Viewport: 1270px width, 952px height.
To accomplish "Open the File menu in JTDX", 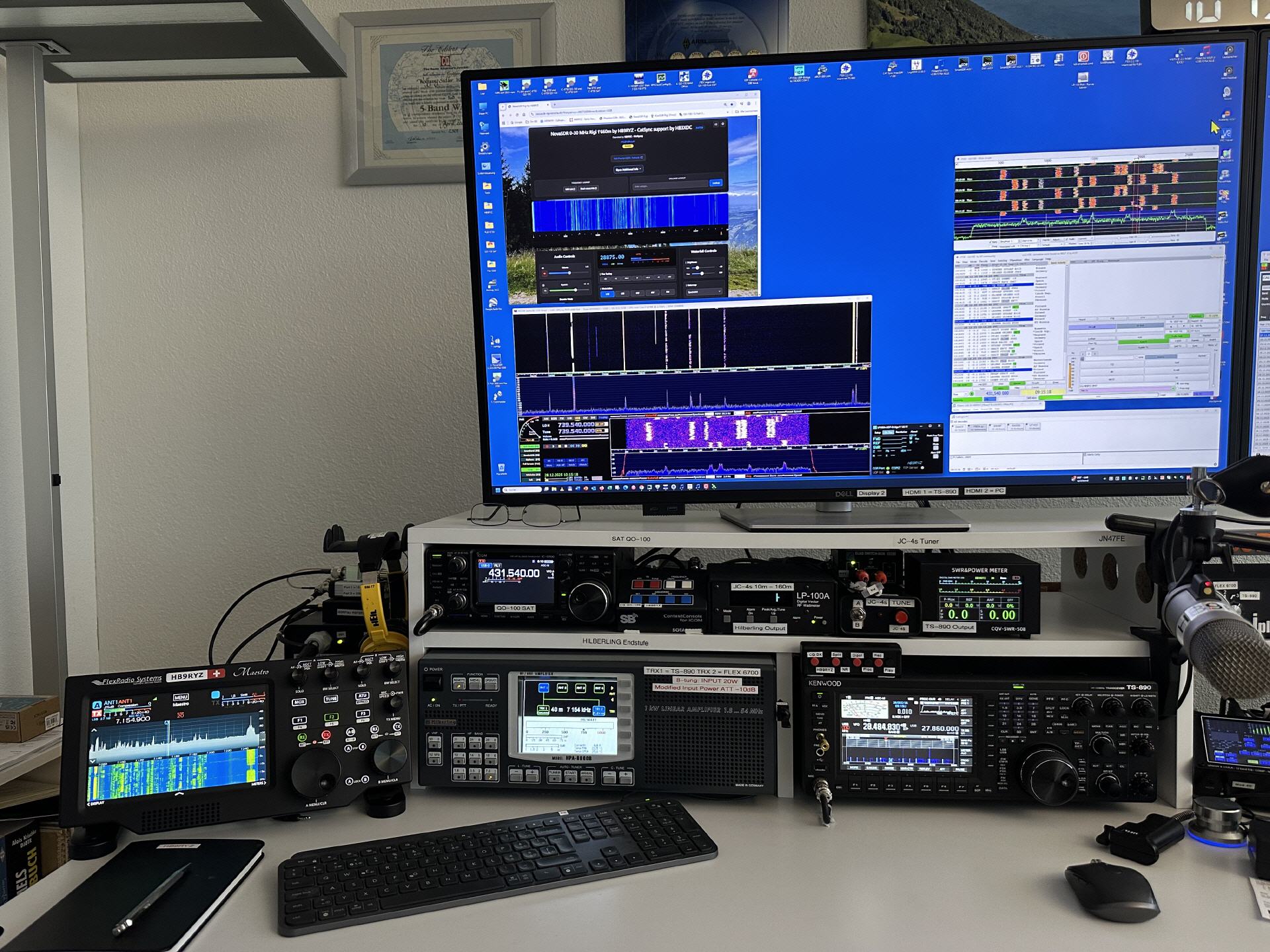I will [x=958, y=262].
